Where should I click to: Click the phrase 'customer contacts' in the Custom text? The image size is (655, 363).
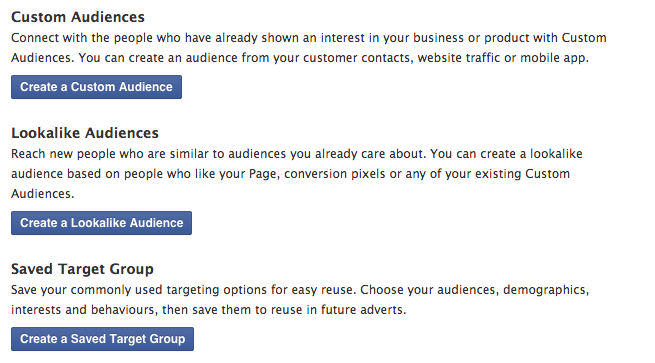358,58
